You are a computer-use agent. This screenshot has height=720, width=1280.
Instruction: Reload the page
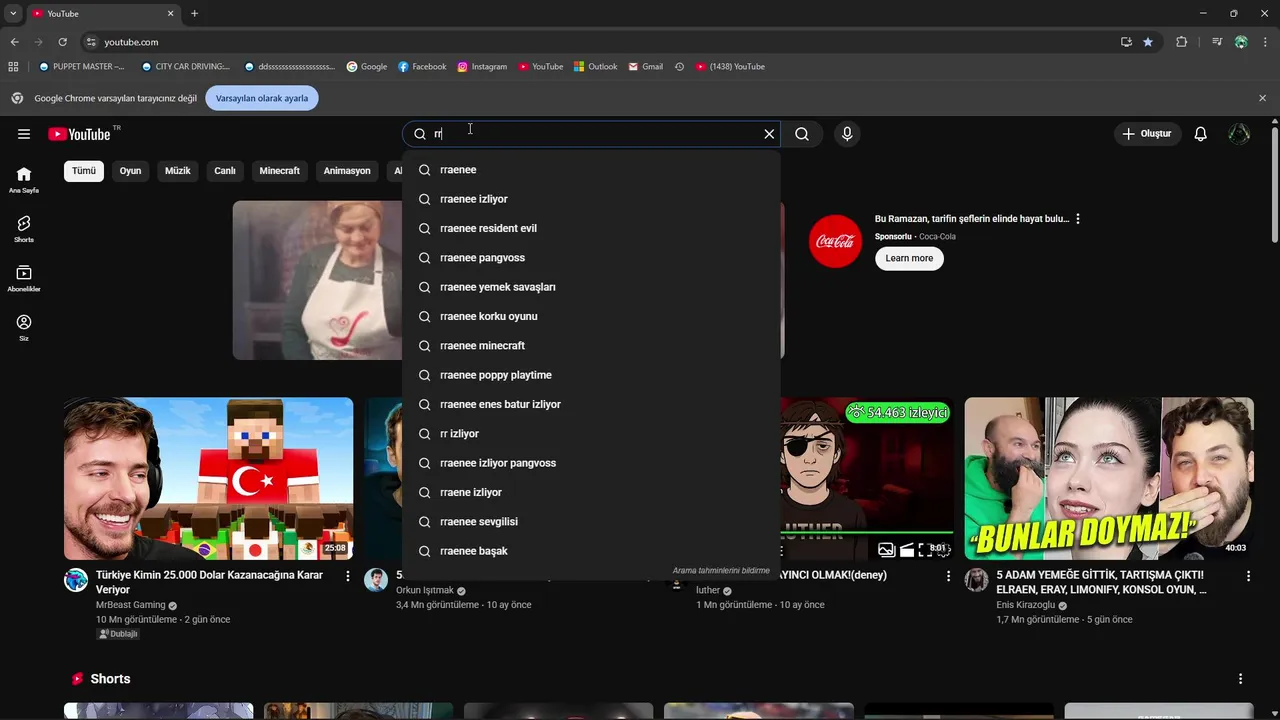click(x=62, y=42)
